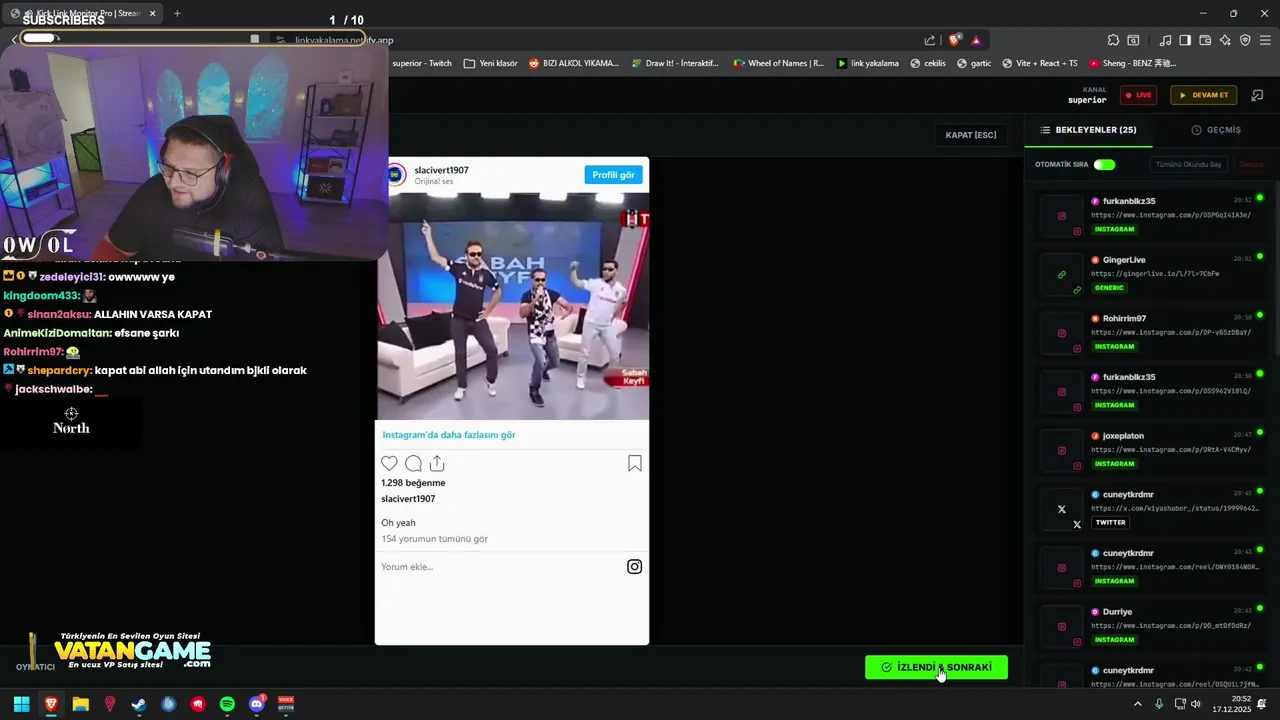Open the comment bubble icon on the post
The width and height of the screenshot is (1280, 720).
[x=413, y=463]
